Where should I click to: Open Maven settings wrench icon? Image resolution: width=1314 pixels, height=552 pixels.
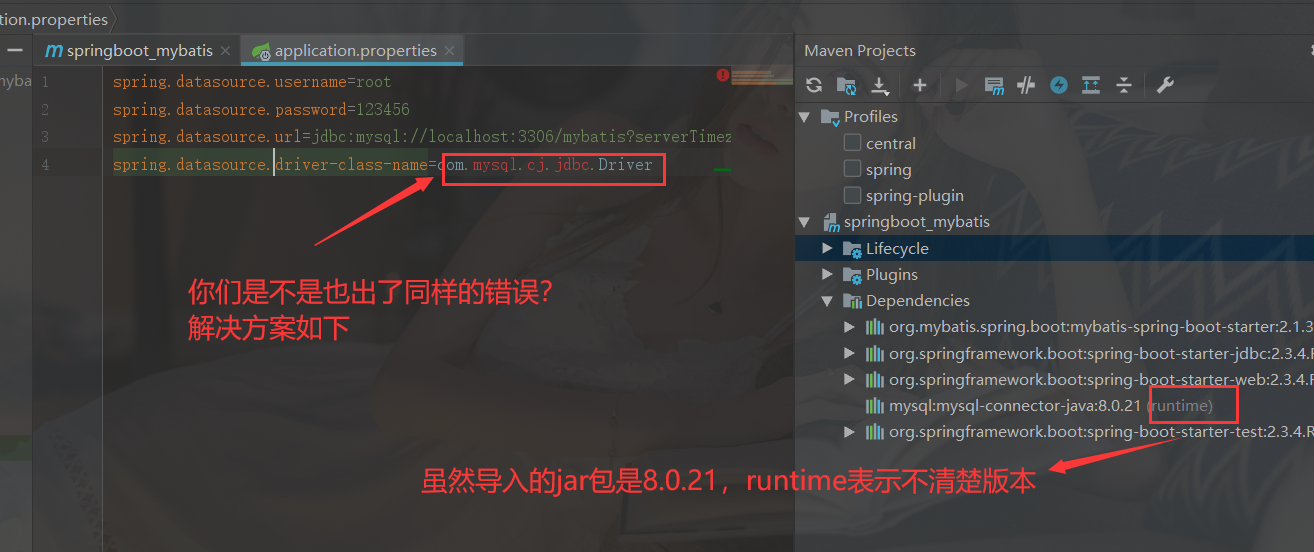click(x=1165, y=85)
